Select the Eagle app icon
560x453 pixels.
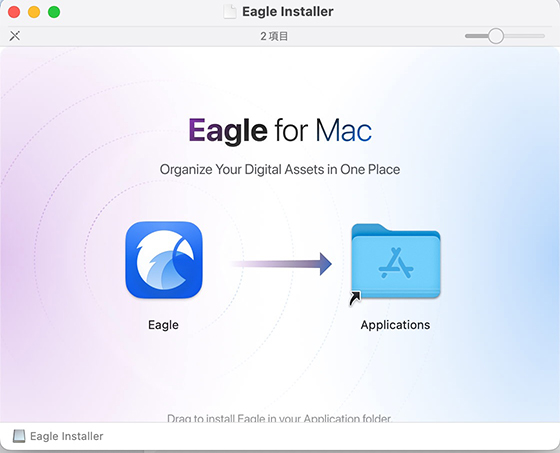coord(164,260)
